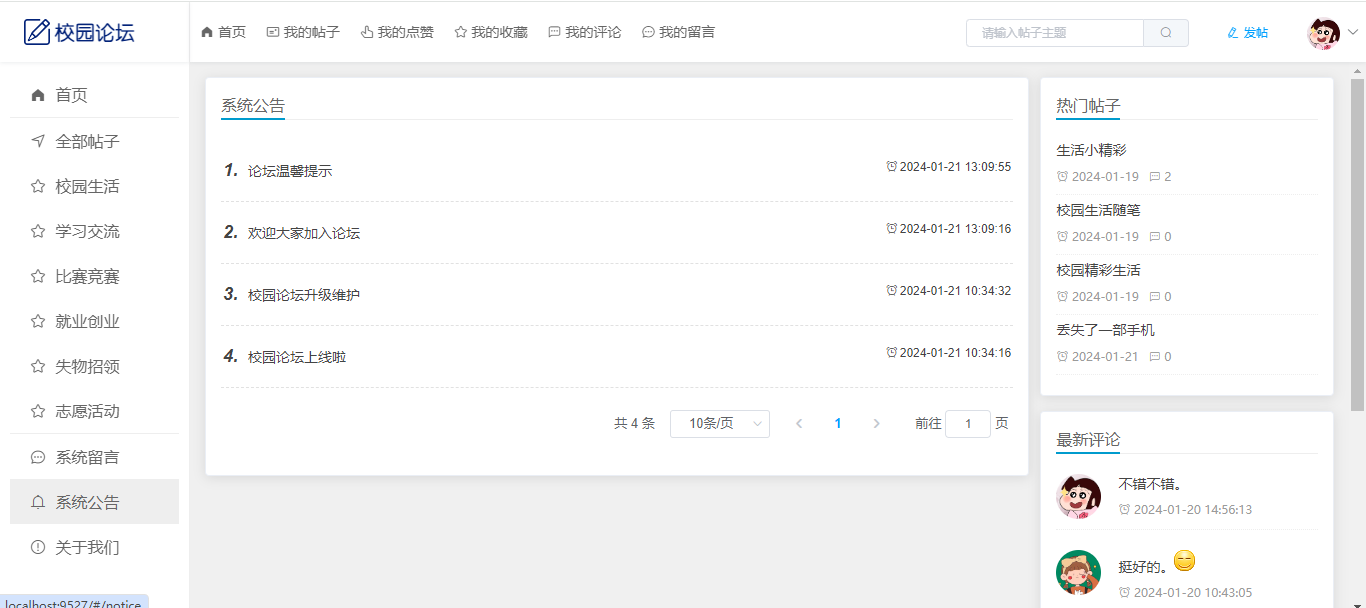Screen dimensions: 1366x608
Task: Click the comment count icon under 生活小精彩
Action: pos(1155,177)
